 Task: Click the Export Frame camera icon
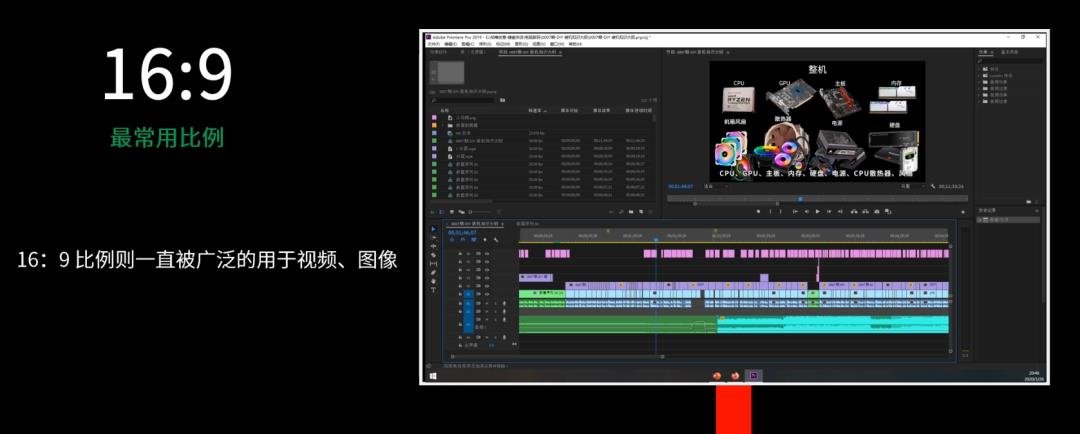(x=877, y=211)
